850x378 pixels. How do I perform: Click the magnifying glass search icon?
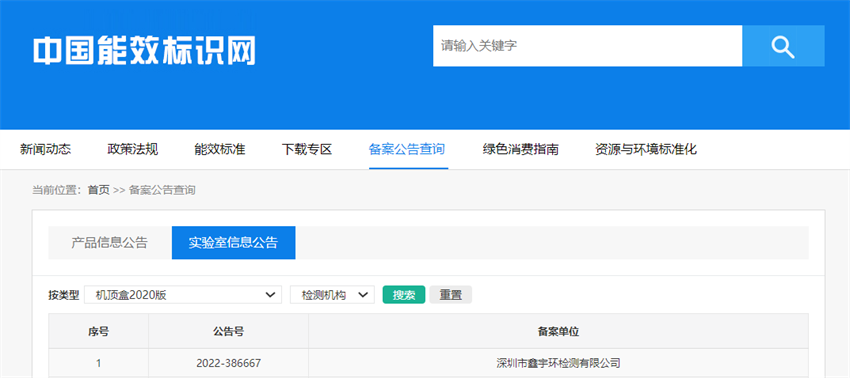(x=783, y=46)
